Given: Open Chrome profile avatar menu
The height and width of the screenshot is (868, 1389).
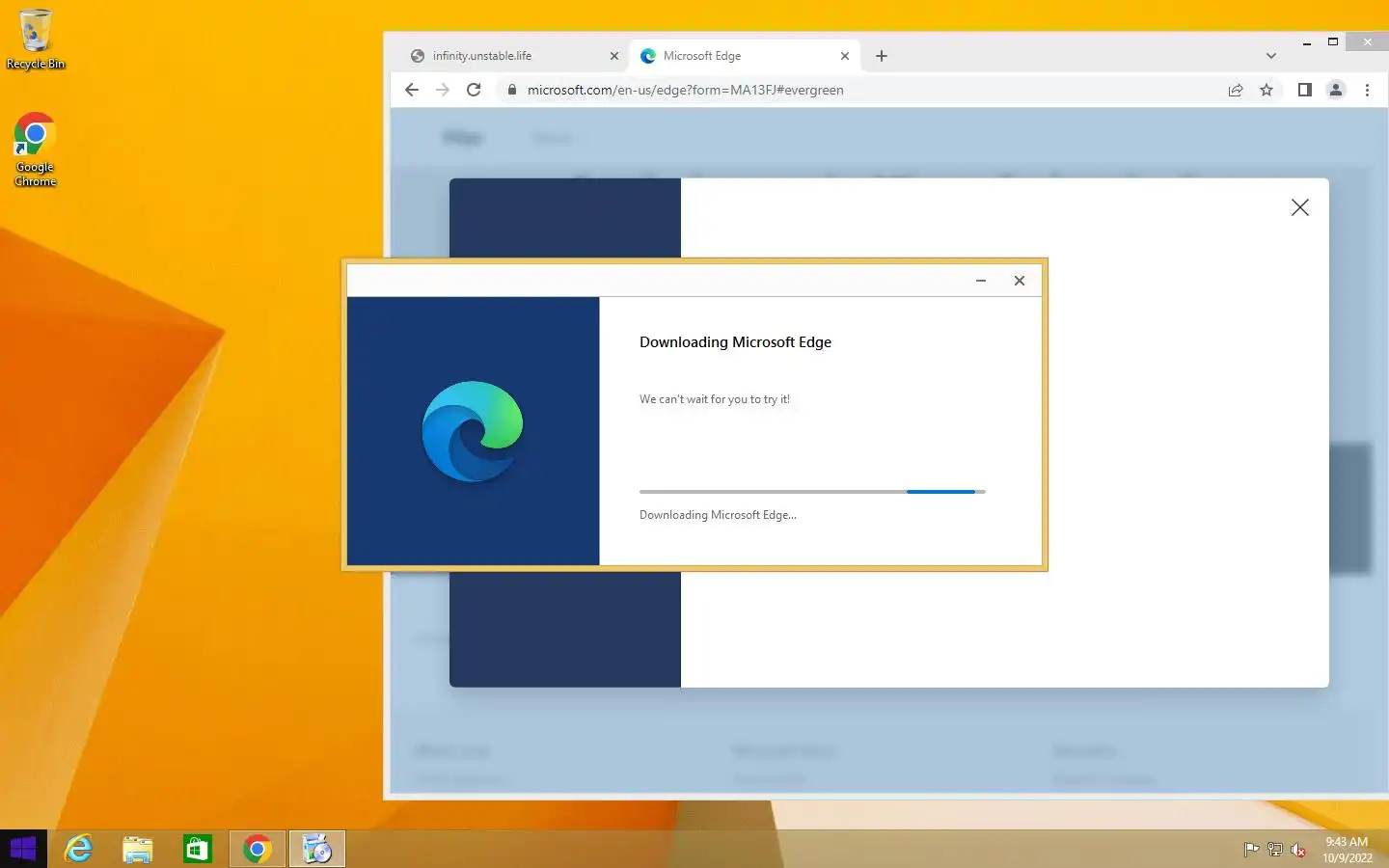Looking at the screenshot, I should 1336,90.
